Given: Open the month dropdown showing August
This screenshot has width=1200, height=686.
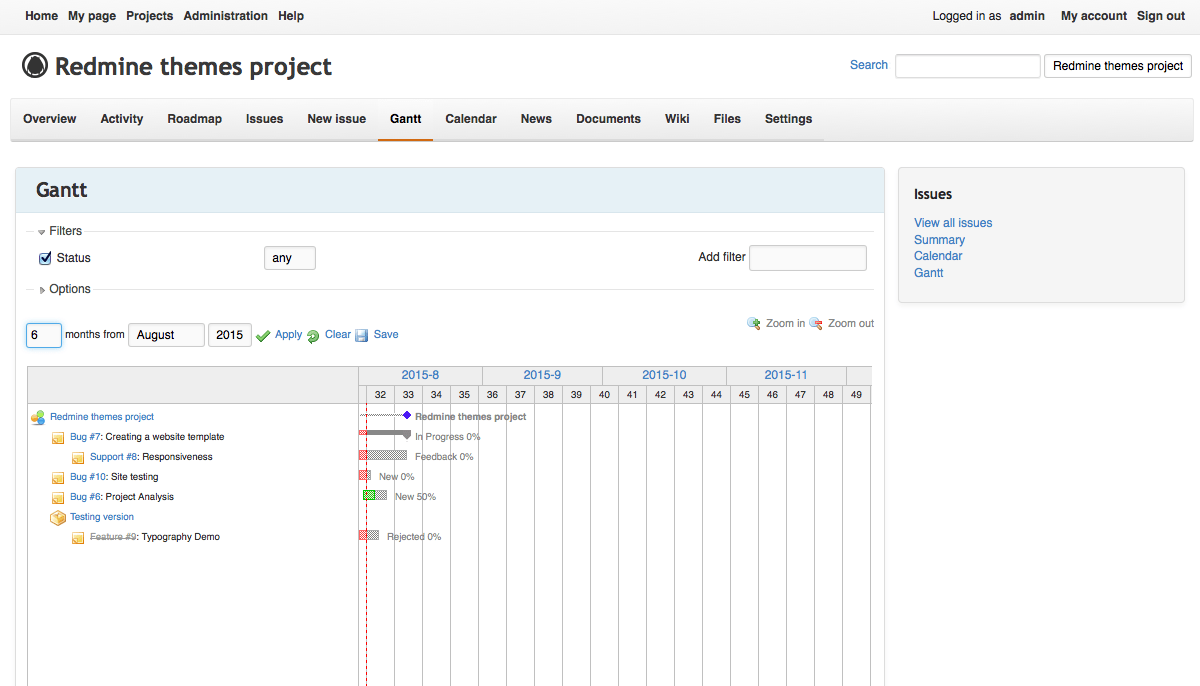Looking at the screenshot, I should point(166,335).
